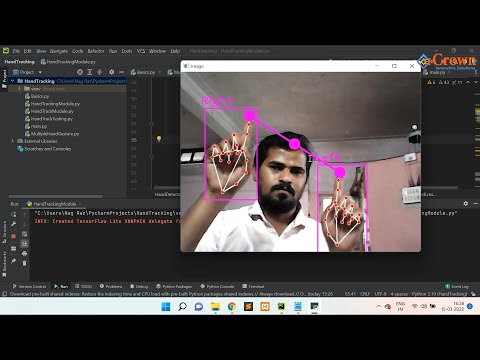This screenshot has height=360, width=480.
Task: Click Bookmarks vertical sidebar tab
Action: click(4, 263)
